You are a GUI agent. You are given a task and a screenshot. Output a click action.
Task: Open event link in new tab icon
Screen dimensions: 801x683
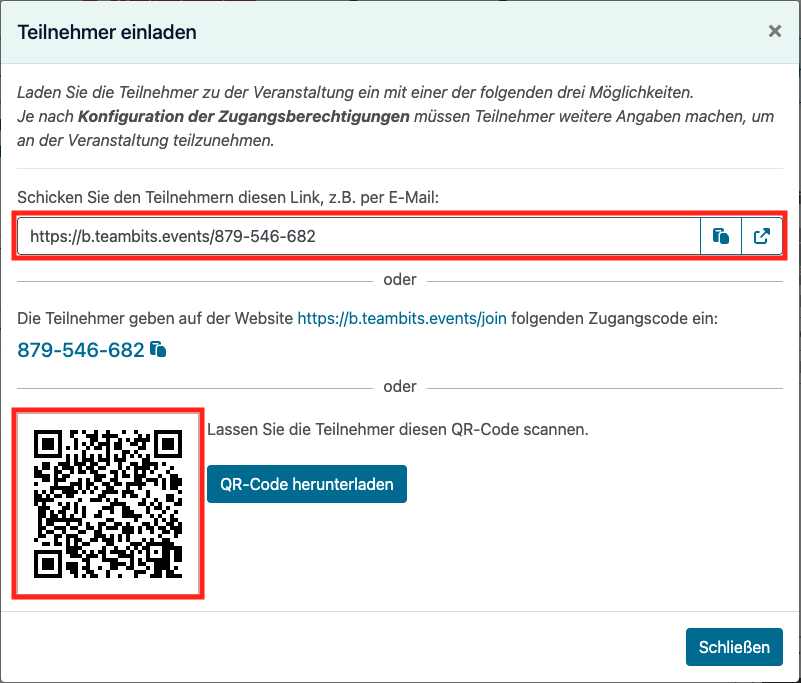click(x=762, y=236)
